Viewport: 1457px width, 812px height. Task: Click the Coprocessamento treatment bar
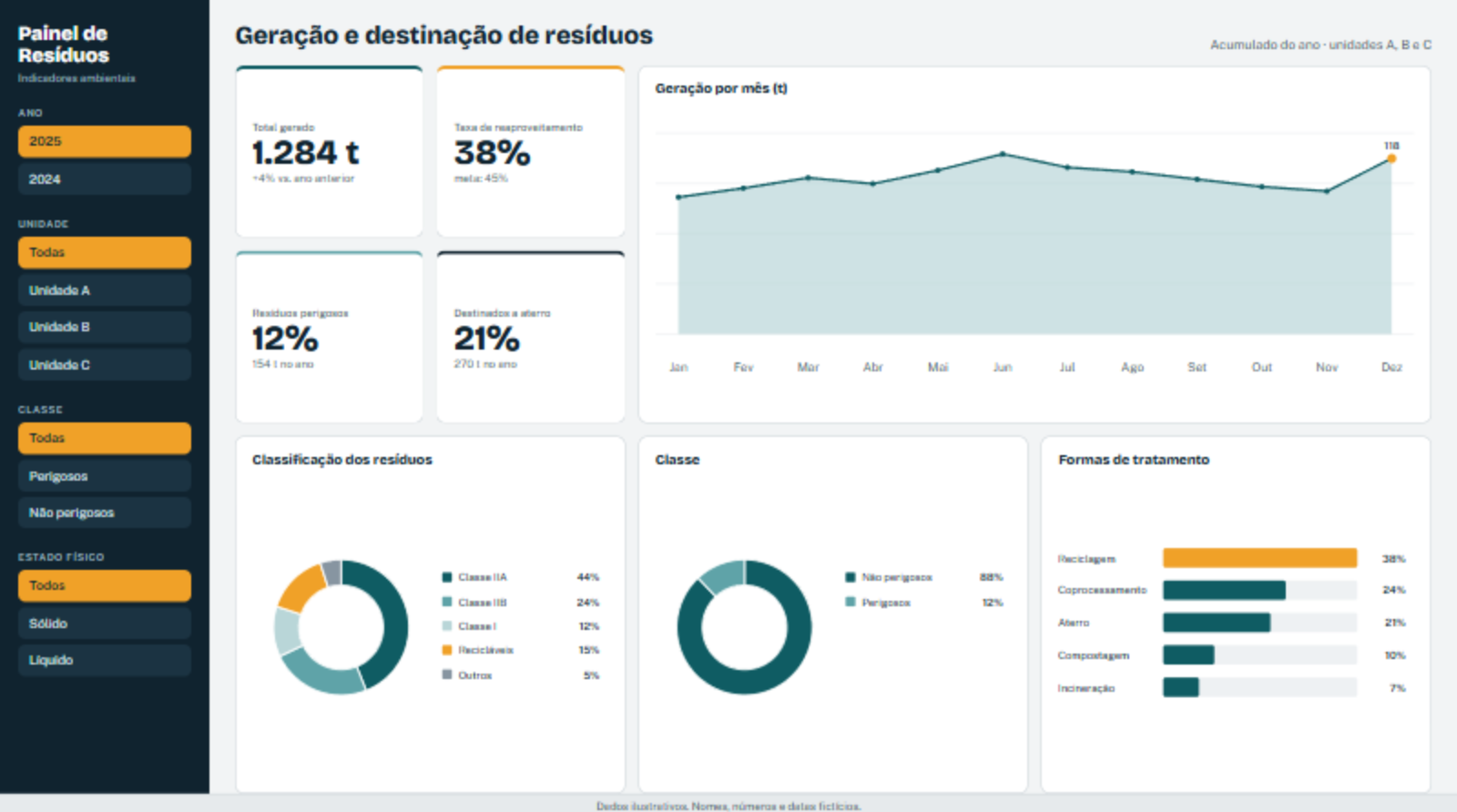pos(1224,590)
